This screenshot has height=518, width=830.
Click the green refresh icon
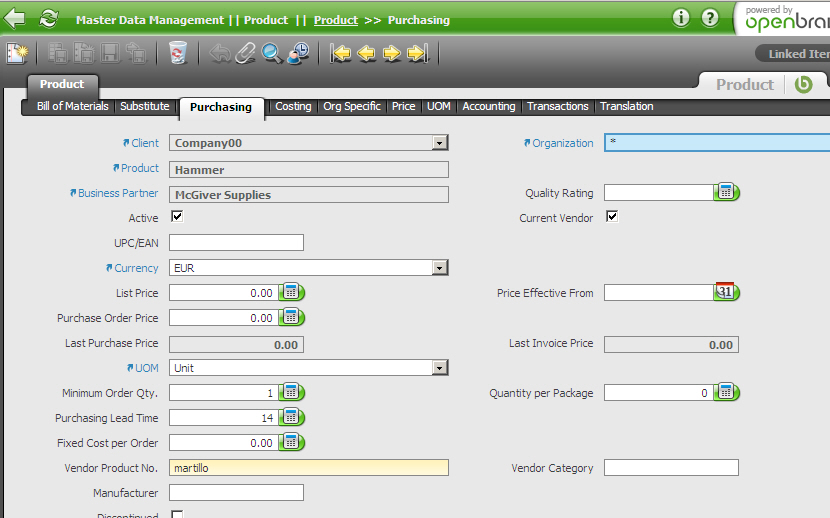tap(48, 19)
